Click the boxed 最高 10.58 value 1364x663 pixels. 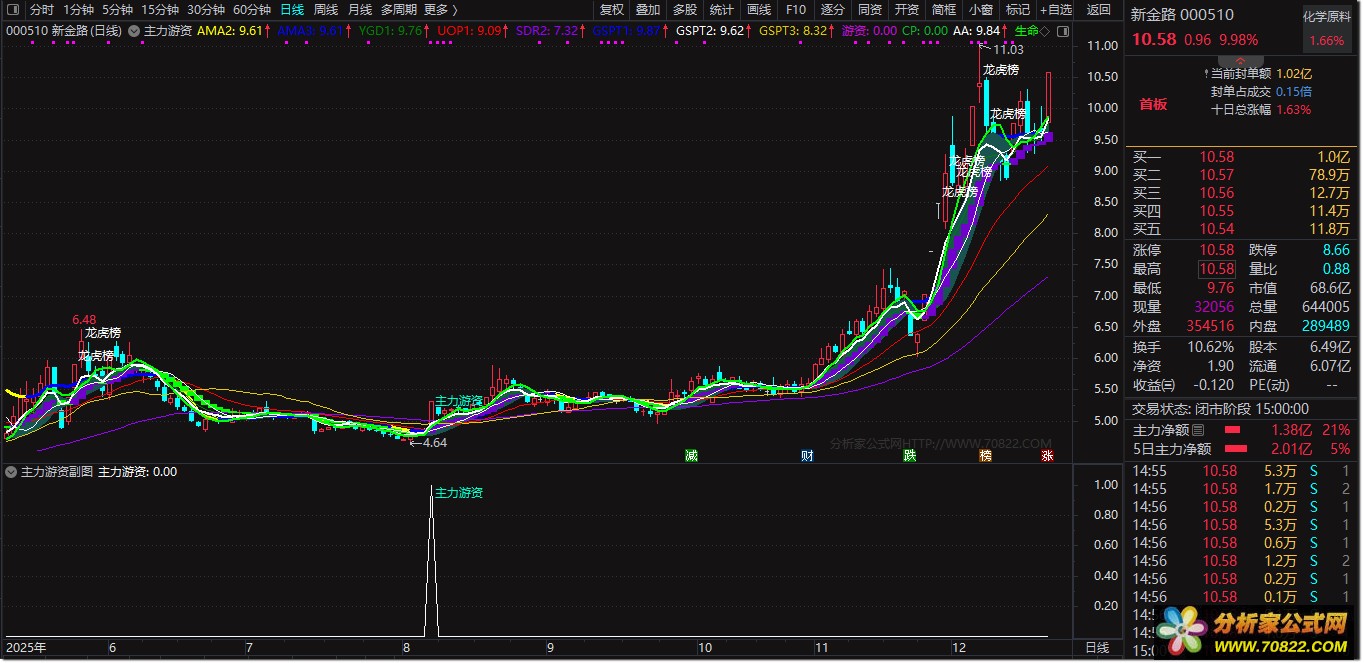point(1217,269)
